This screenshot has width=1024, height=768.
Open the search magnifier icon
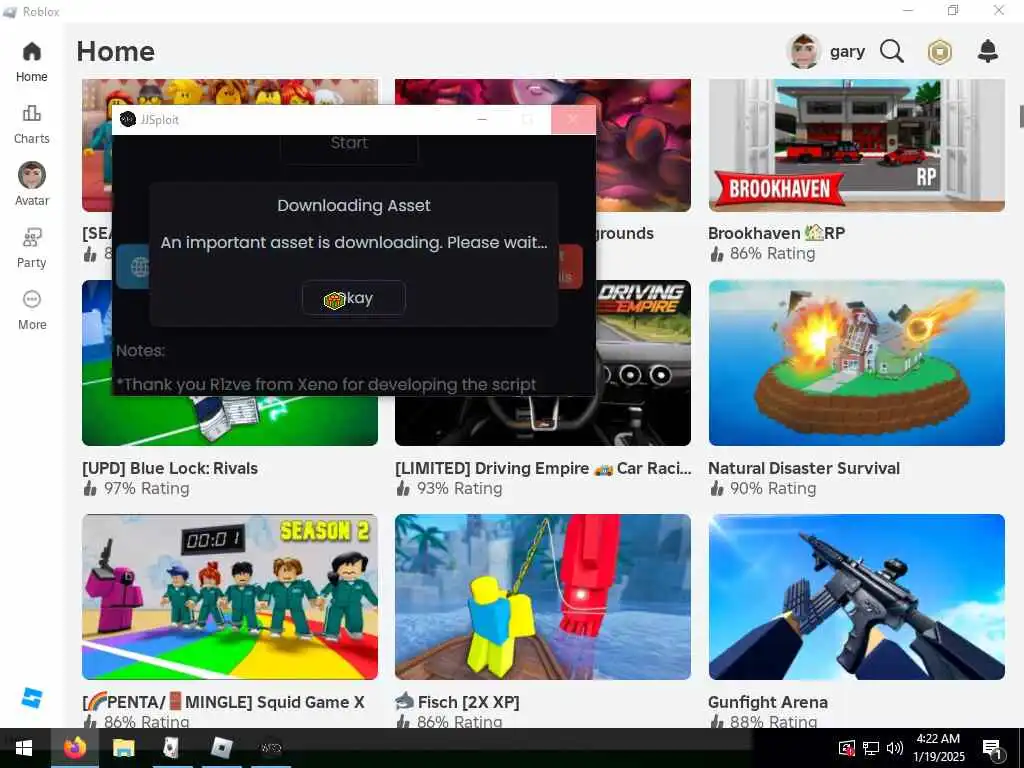pos(891,51)
